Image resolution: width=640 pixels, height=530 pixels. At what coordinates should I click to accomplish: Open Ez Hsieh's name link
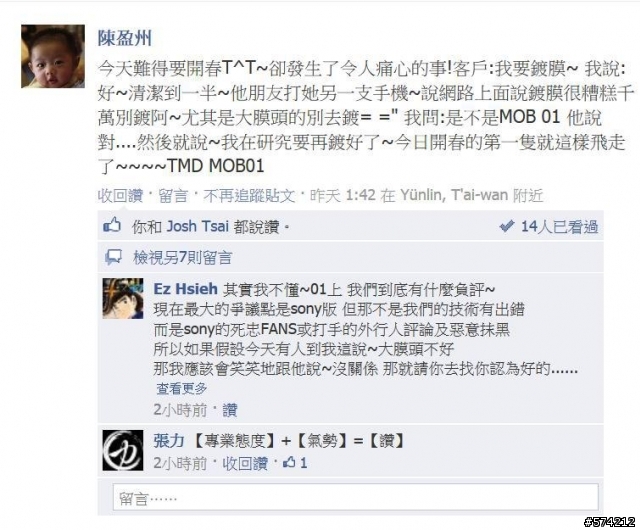[186, 289]
